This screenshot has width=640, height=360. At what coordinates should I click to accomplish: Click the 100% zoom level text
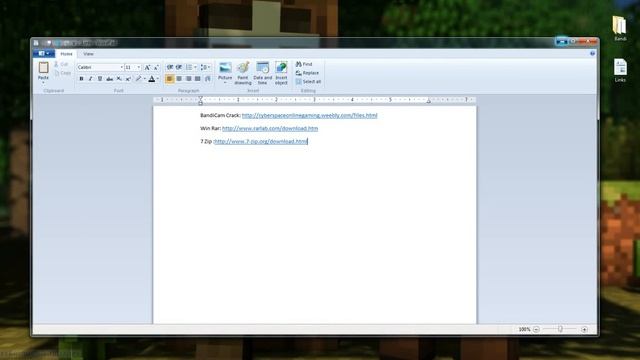tap(524, 329)
